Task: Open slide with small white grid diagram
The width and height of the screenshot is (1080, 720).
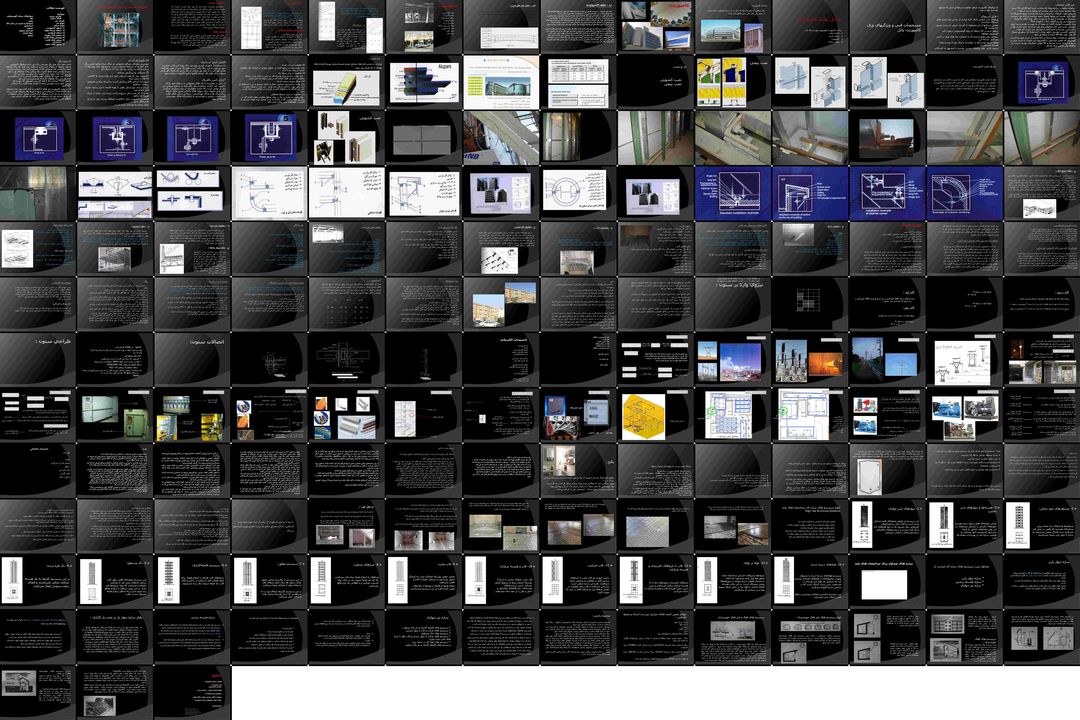Action: coord(809,304)
